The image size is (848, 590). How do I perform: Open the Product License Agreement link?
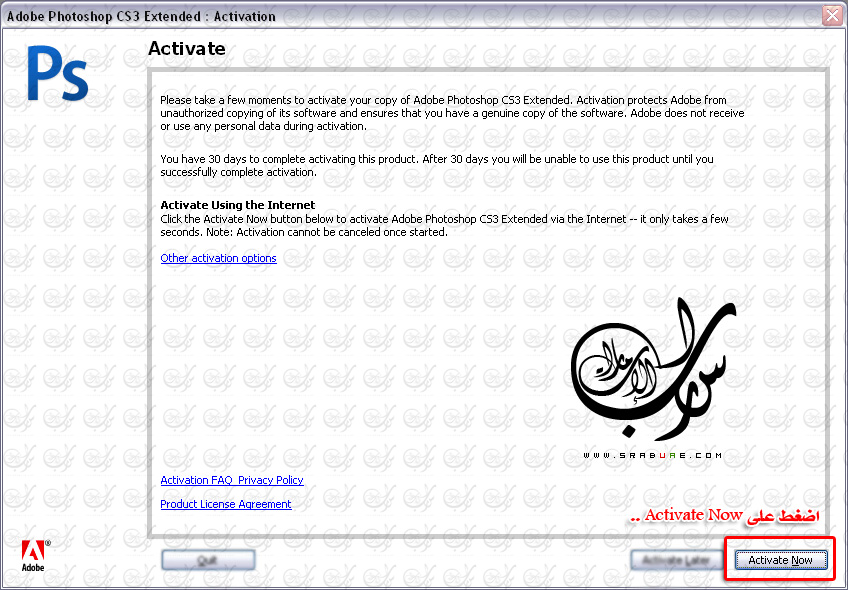[226, 503]
